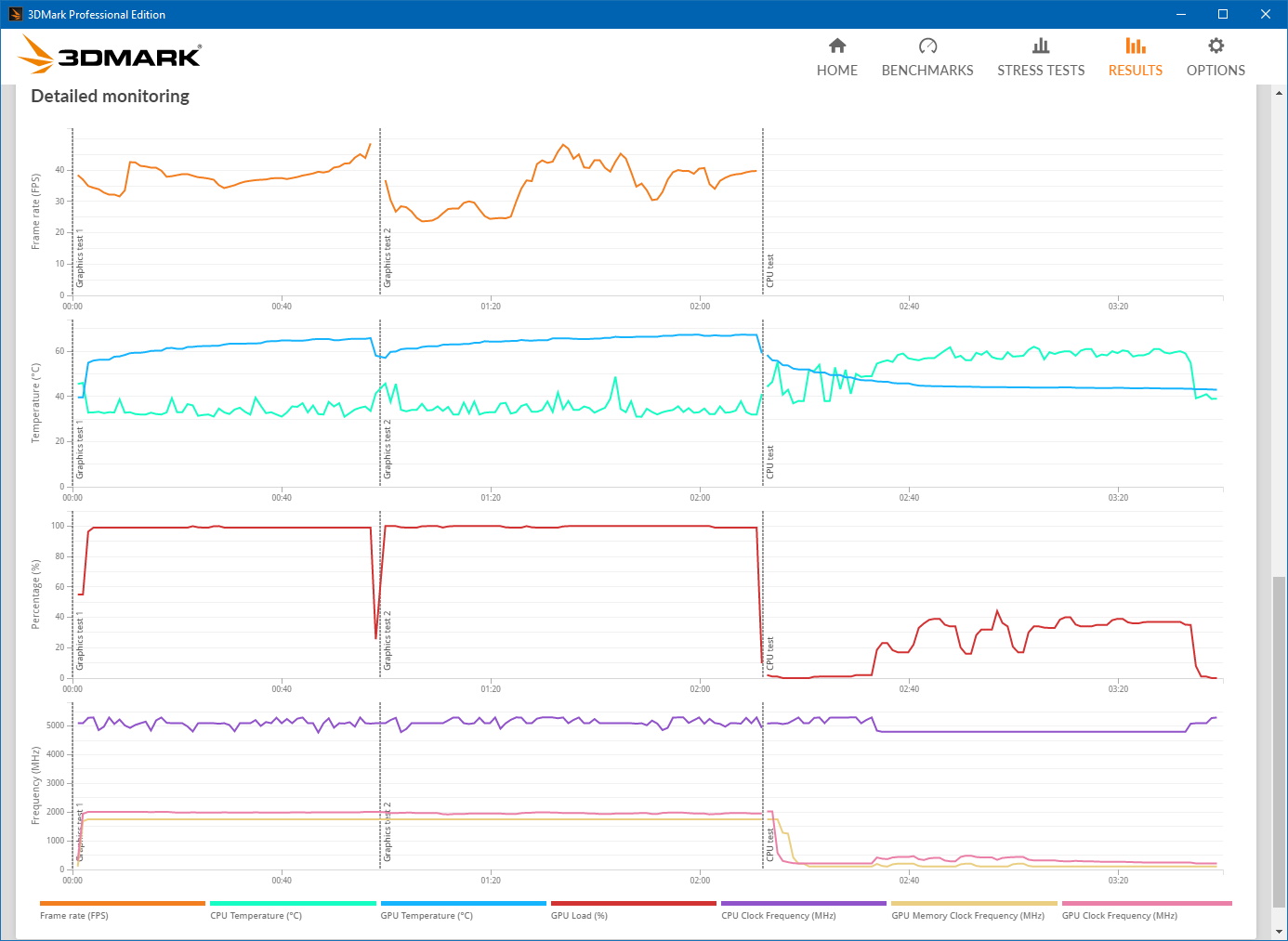Click the purple CPU Clock Frequency bar
Screen dimensions: 1288x941
[804, 903]
